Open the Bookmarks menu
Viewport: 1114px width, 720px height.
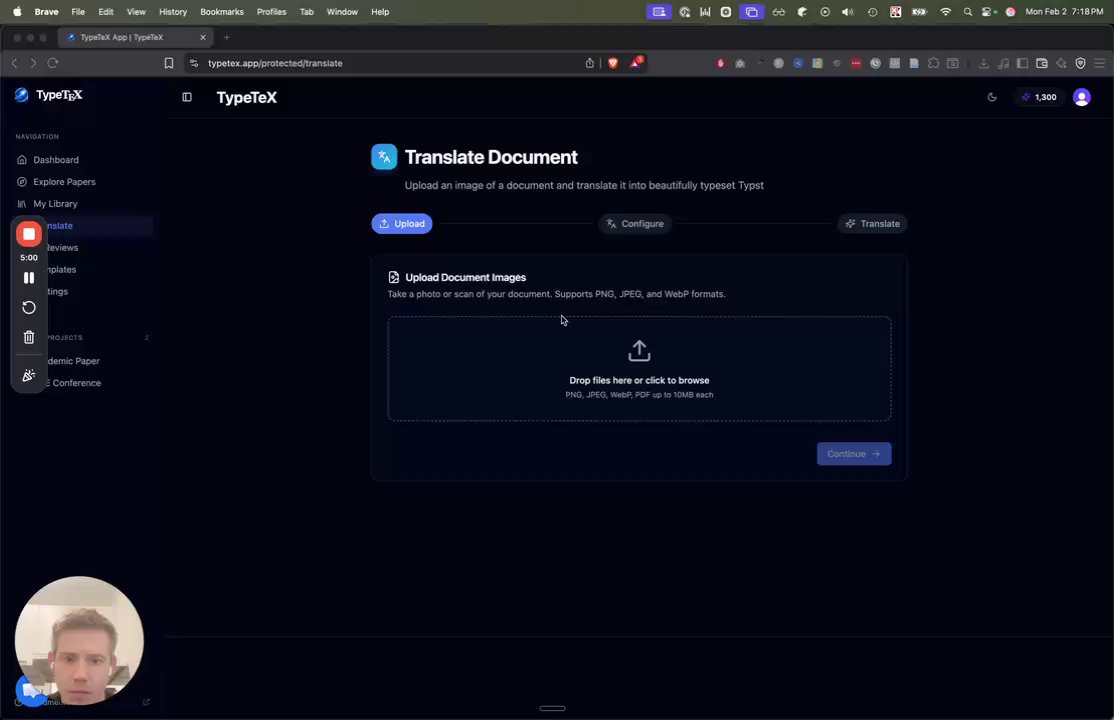[222, 12]
